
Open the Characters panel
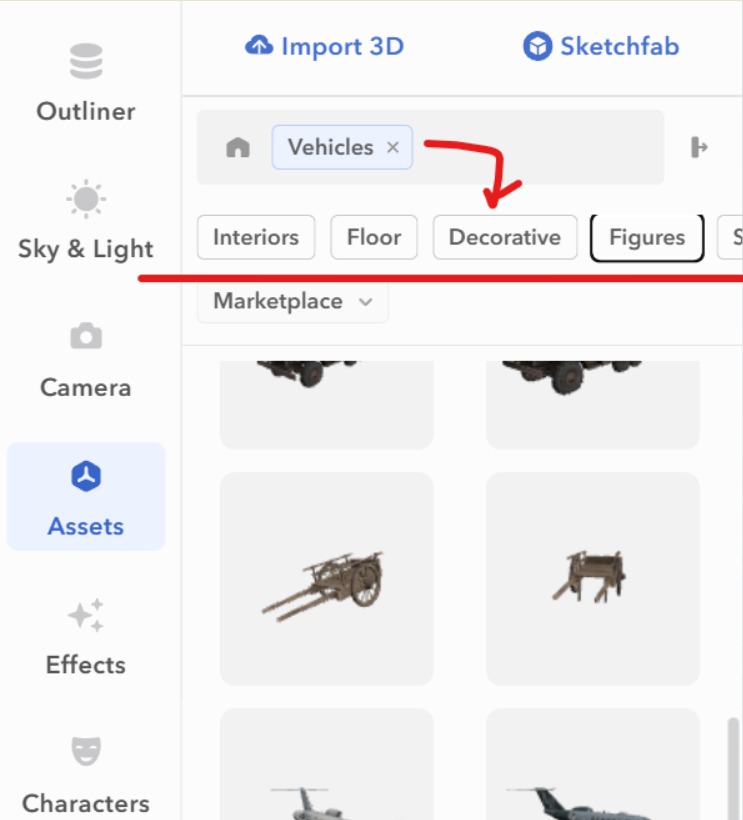click(86, 775)
